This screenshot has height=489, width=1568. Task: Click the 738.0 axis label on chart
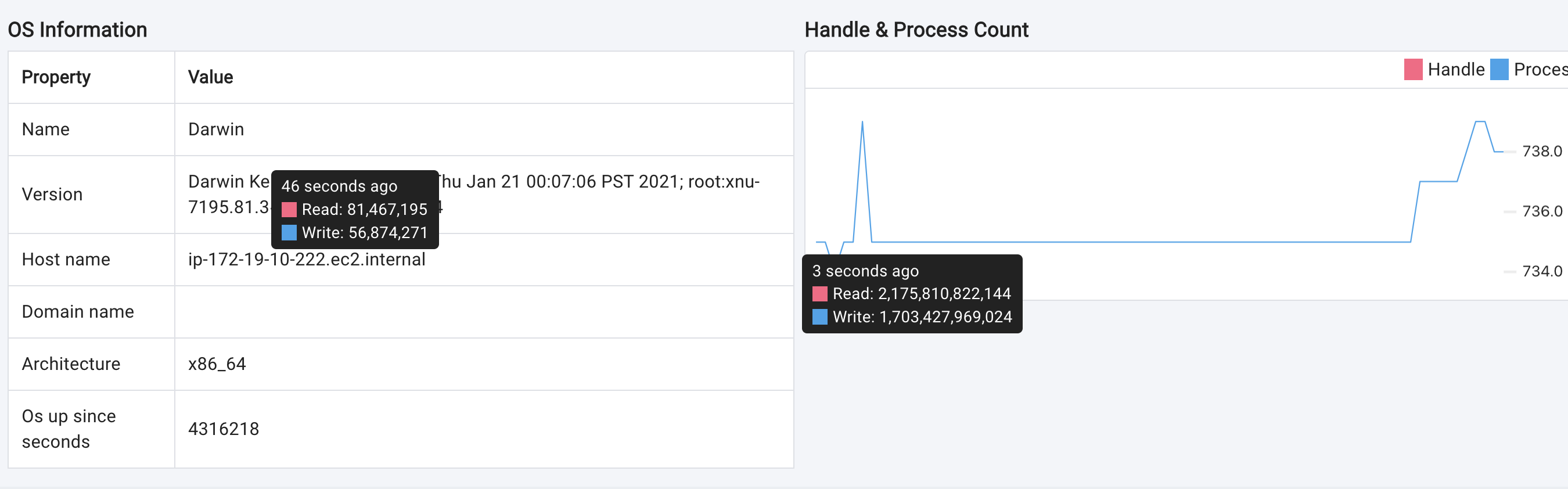pos(1542,151)
